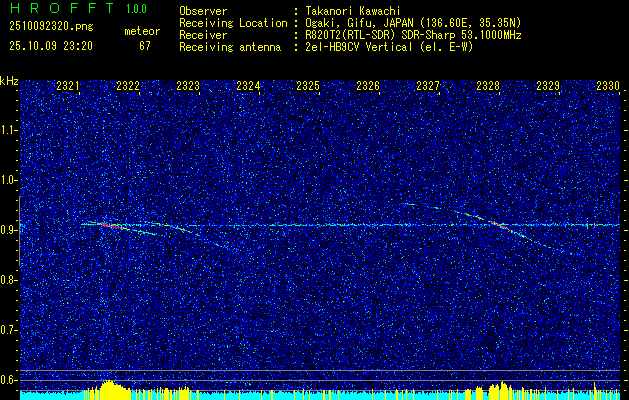Click the file name 2510092320.png
The height and width of the screenshot is (400, 629).
51,27
